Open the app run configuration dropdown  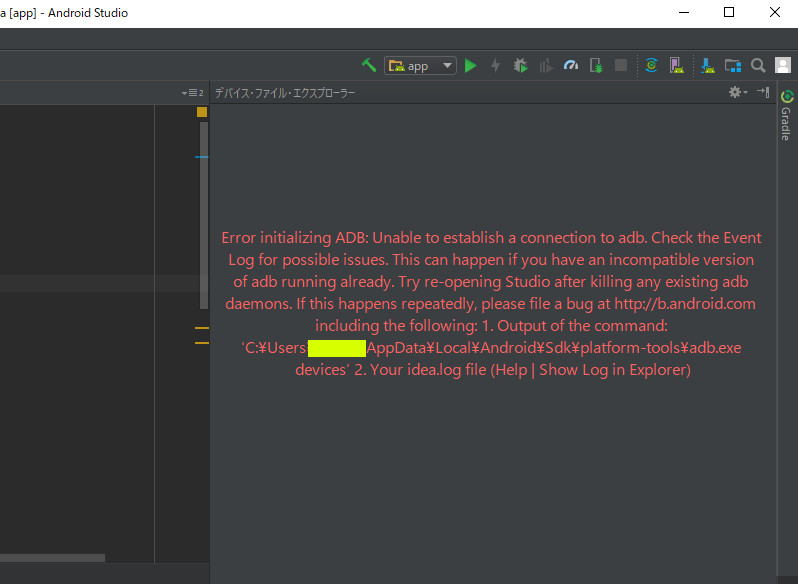[420, 66]
